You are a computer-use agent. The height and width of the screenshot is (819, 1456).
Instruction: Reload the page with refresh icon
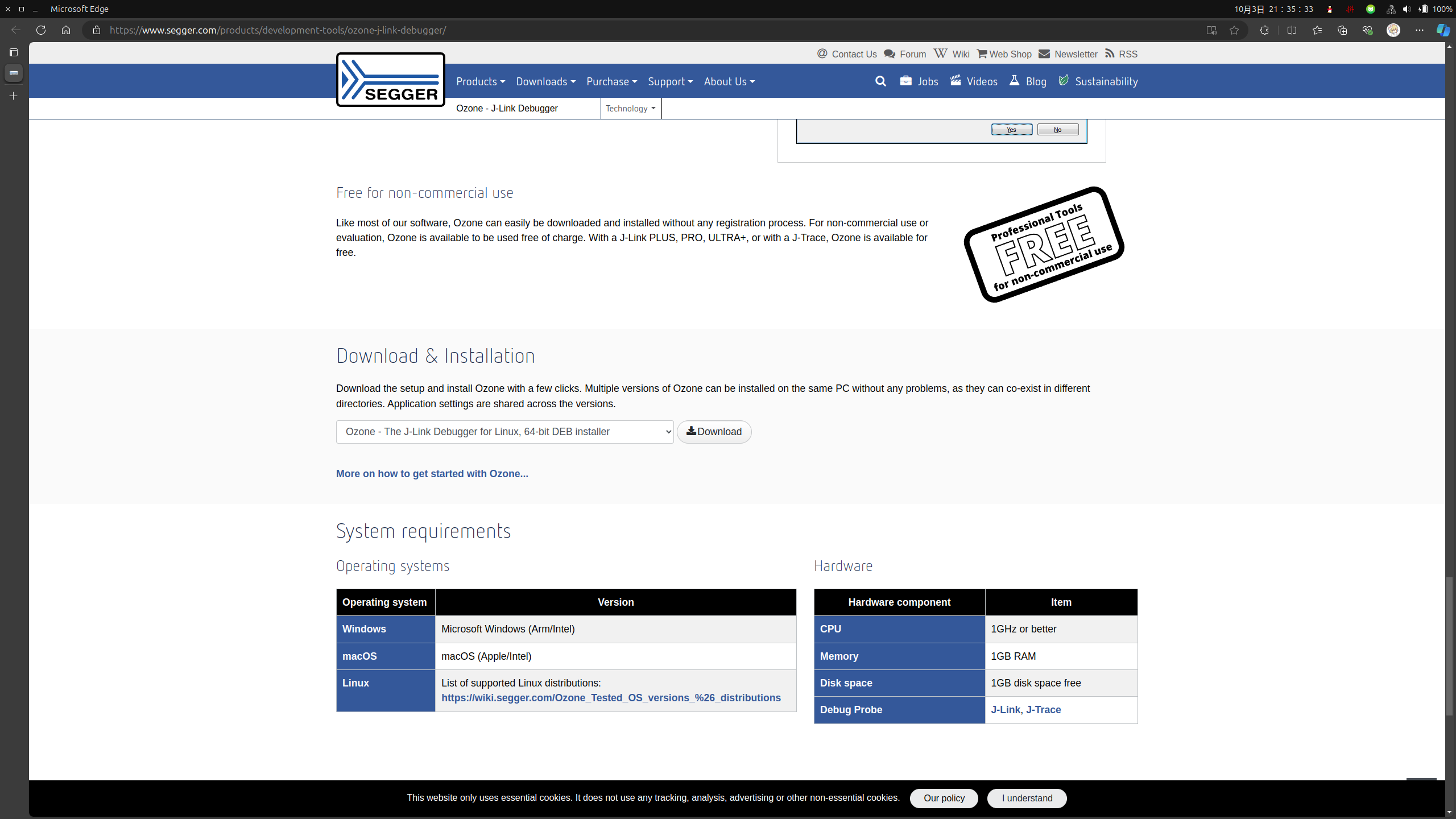tap(41, 30)
